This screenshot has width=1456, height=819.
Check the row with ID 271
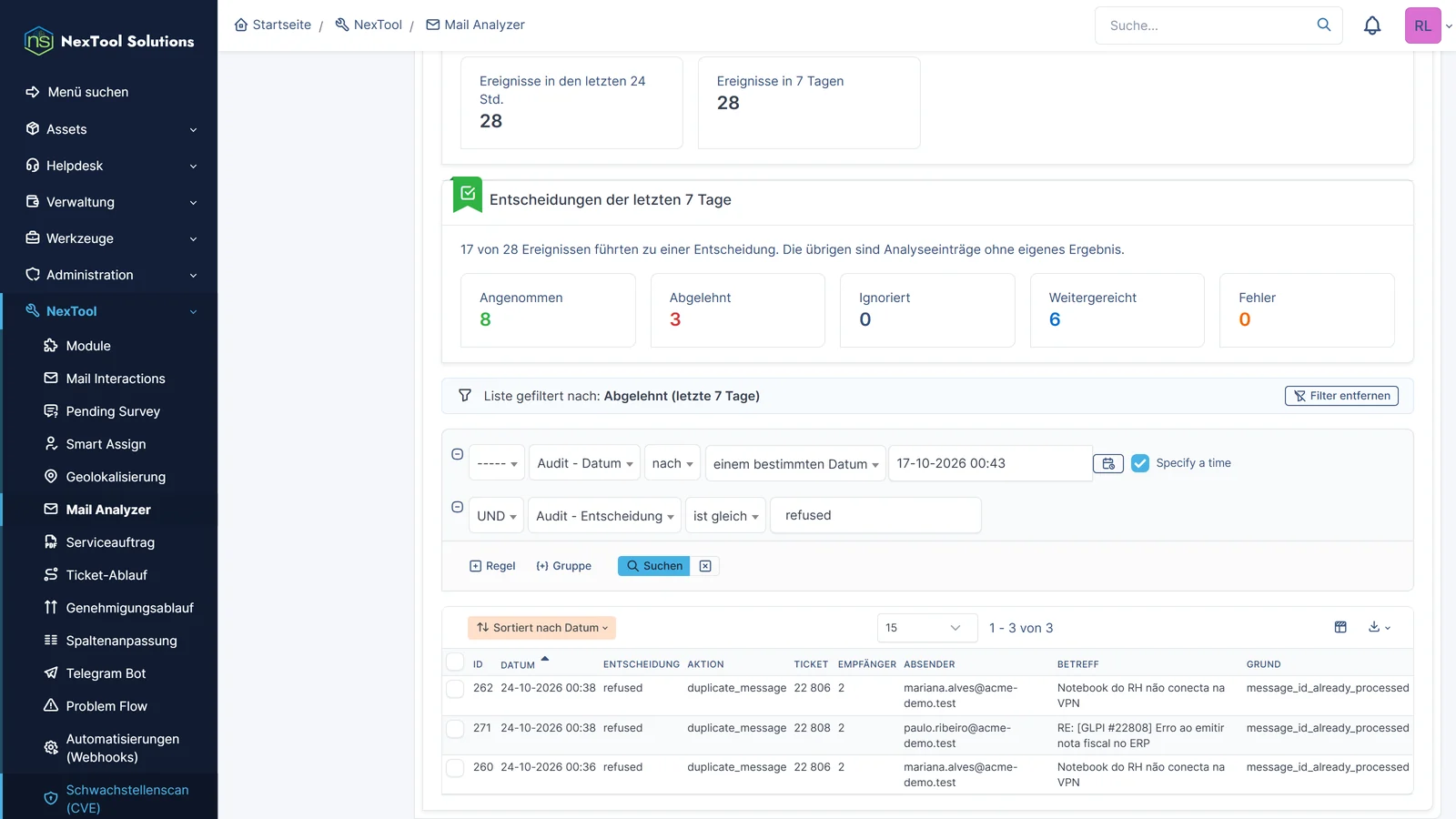tap(455, 729)
